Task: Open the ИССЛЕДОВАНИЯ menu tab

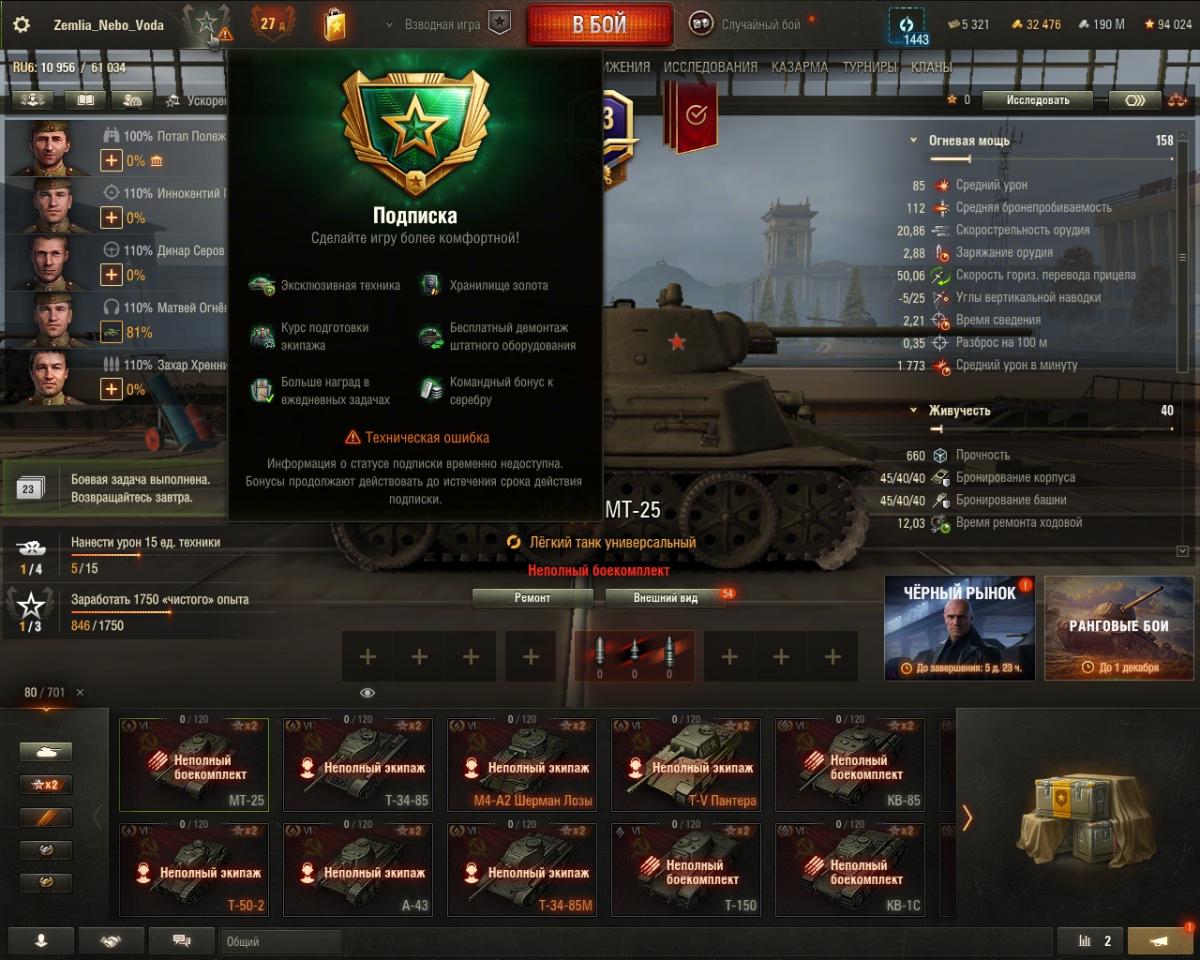Action: (710, 67)
